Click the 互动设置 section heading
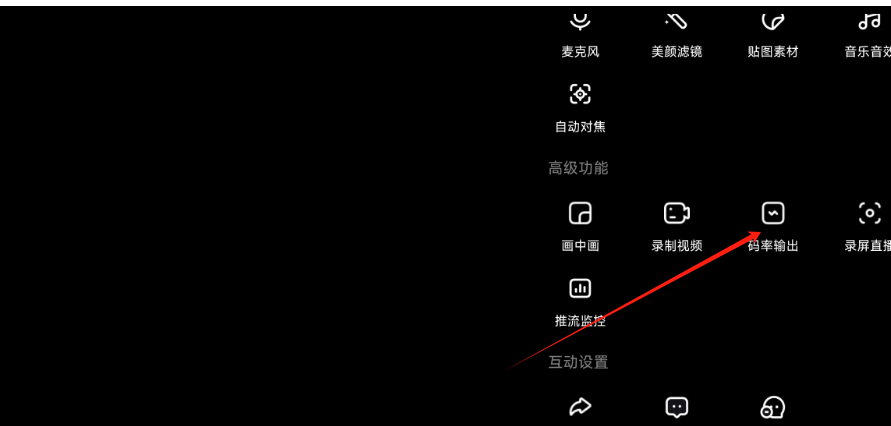 point(578,362)
